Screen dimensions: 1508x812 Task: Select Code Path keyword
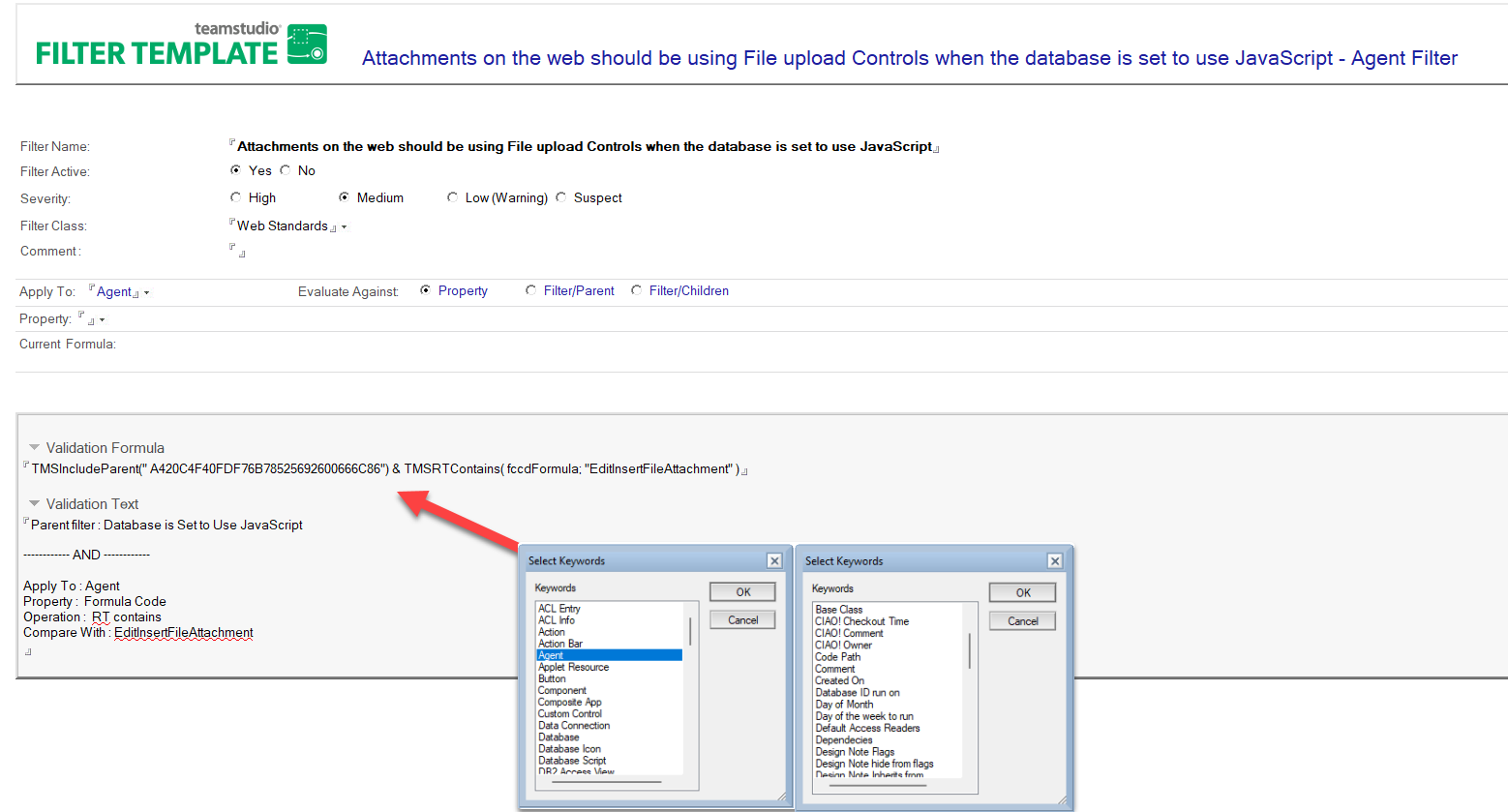[837, 657]
